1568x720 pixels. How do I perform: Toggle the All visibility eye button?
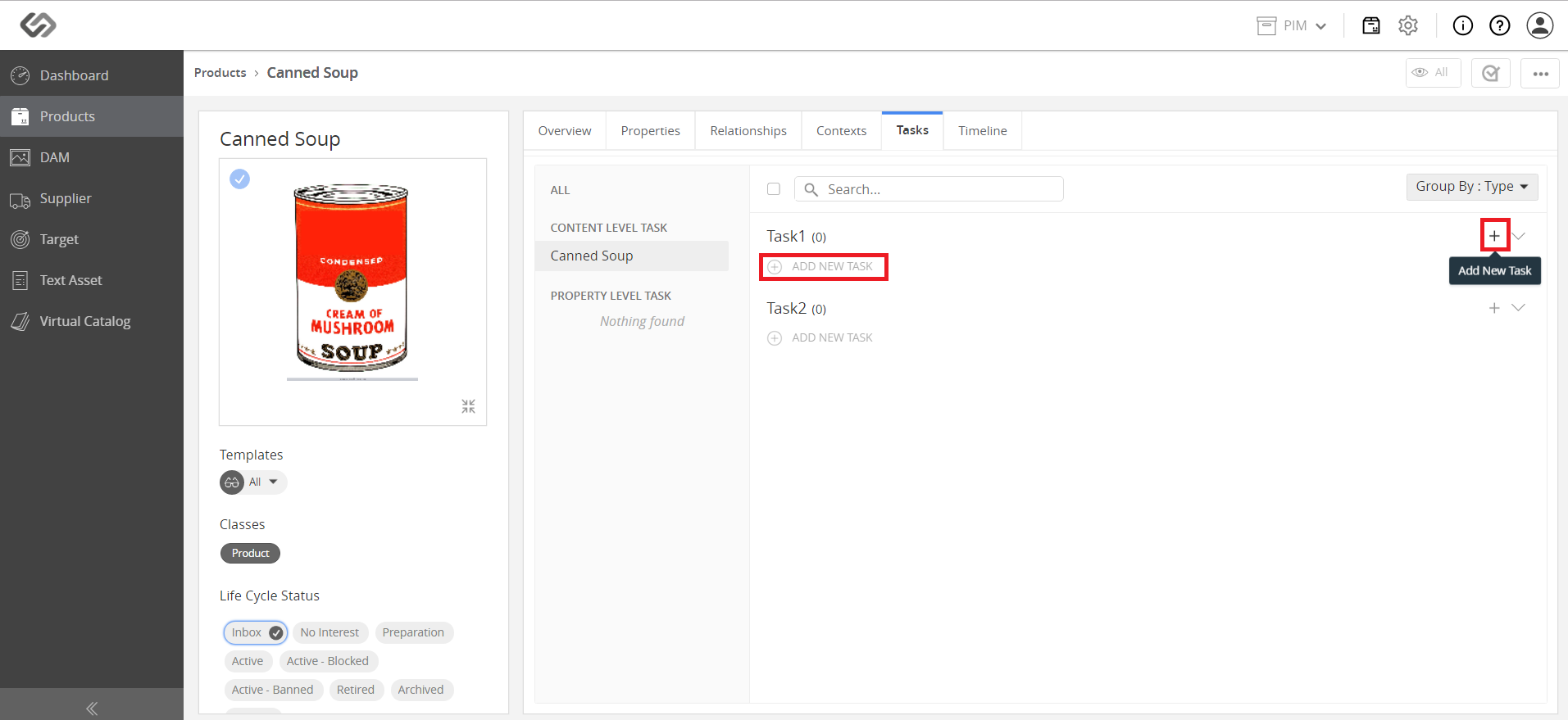[x=1433, y=73]
